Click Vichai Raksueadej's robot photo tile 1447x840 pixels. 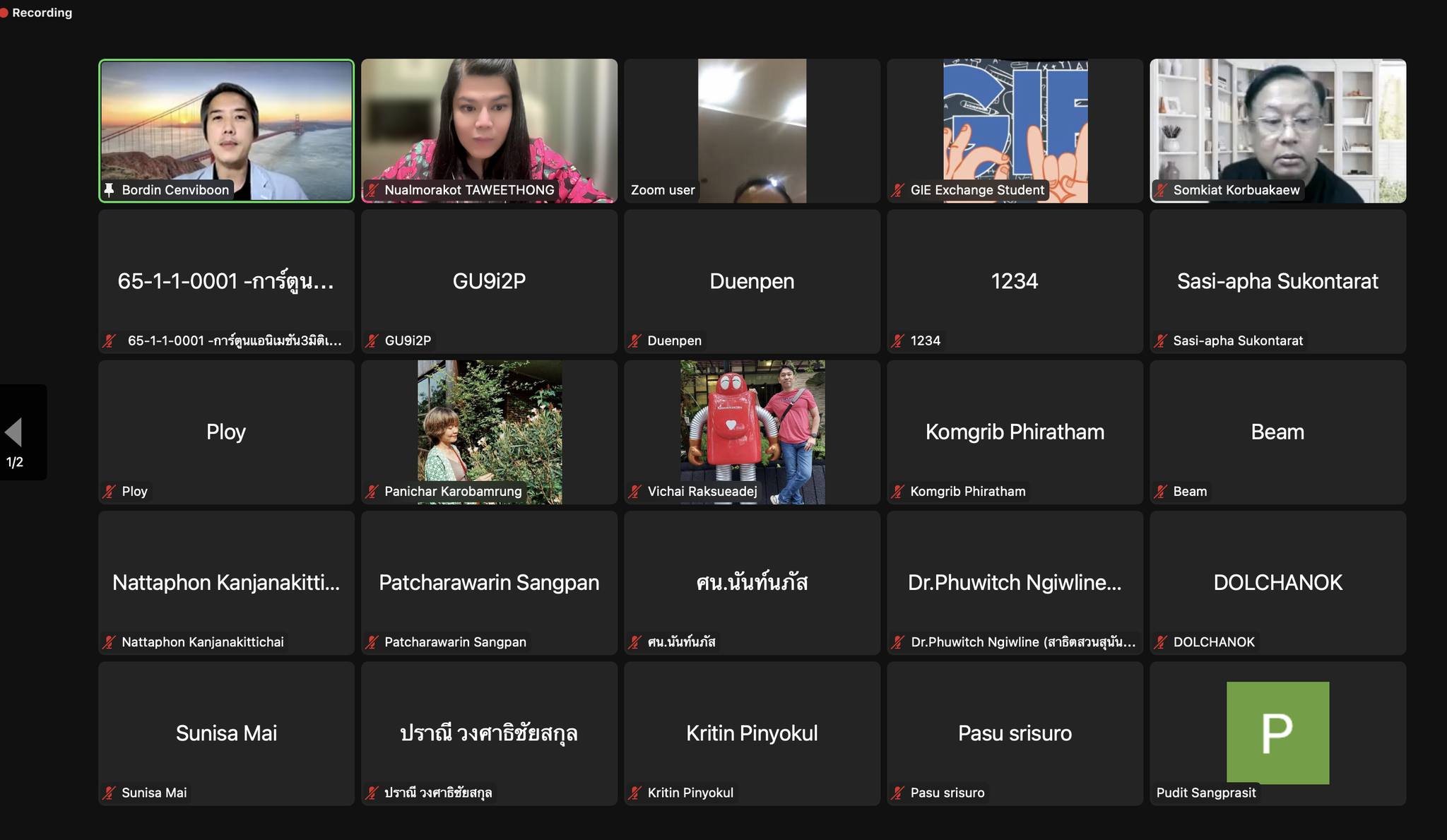coord(752,424)
